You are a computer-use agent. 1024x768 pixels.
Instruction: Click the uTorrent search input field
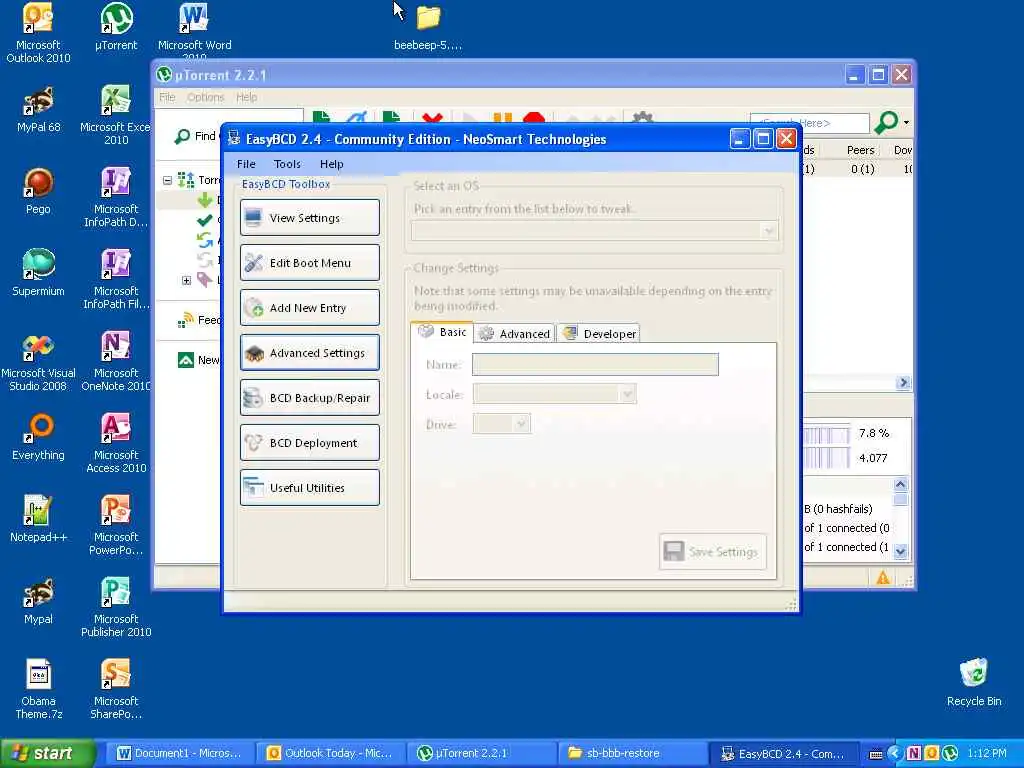coord(810,123)
